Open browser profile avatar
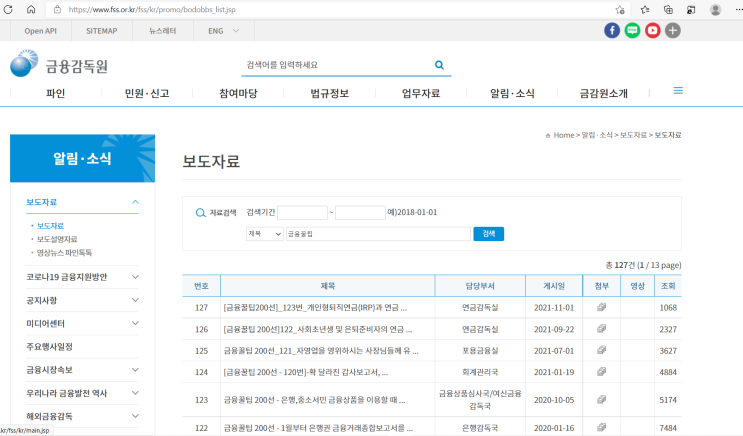 pyautogui.click(x=716, y=9)
